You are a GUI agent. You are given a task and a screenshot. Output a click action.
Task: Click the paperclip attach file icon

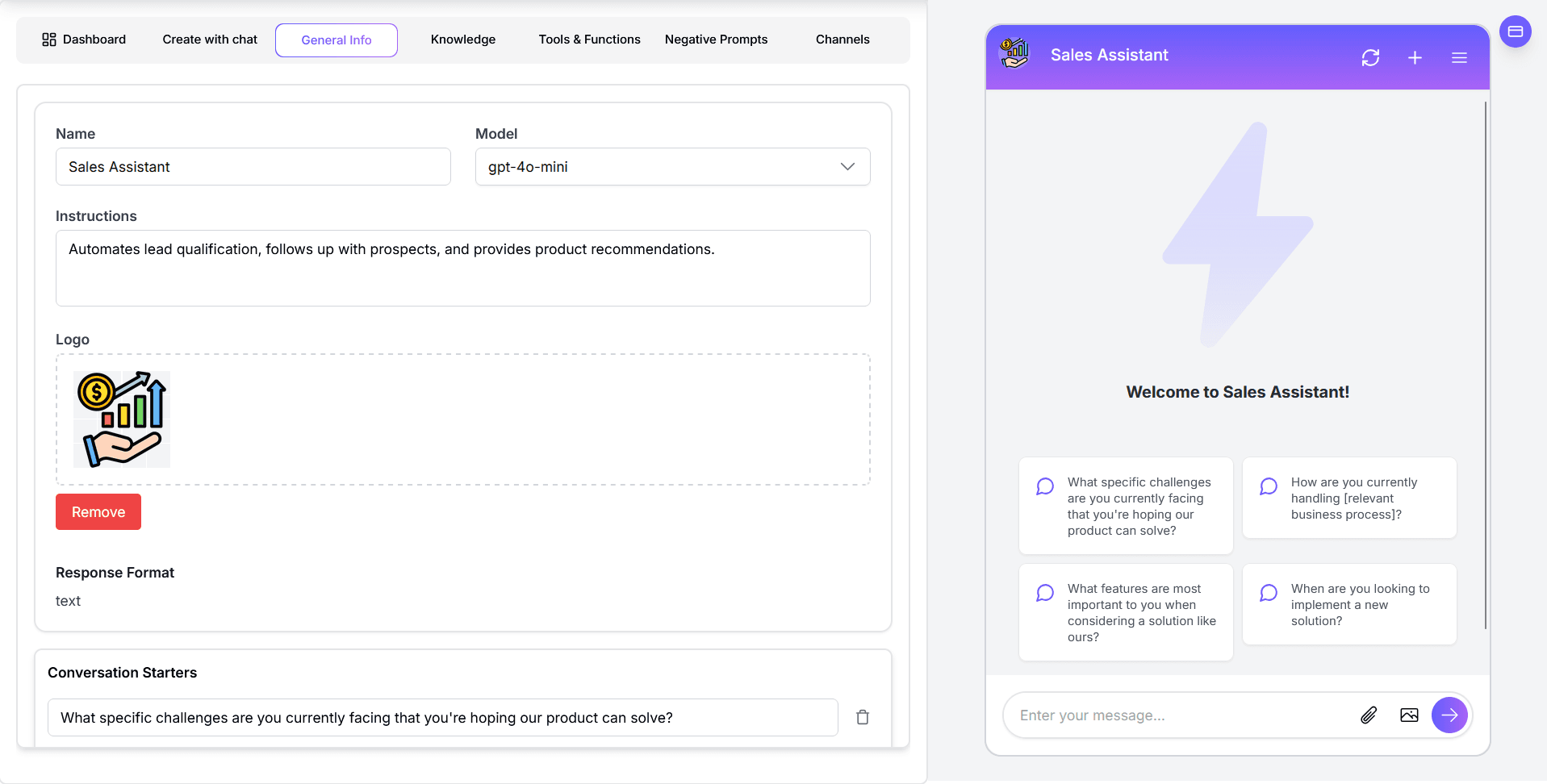1369,715
